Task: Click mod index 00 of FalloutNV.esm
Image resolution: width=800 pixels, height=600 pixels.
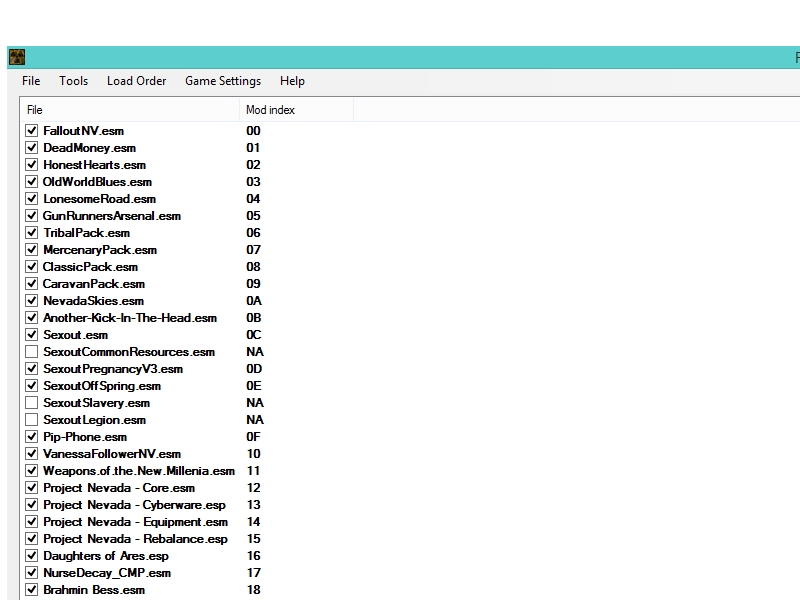Action: [x=253, y=131]
